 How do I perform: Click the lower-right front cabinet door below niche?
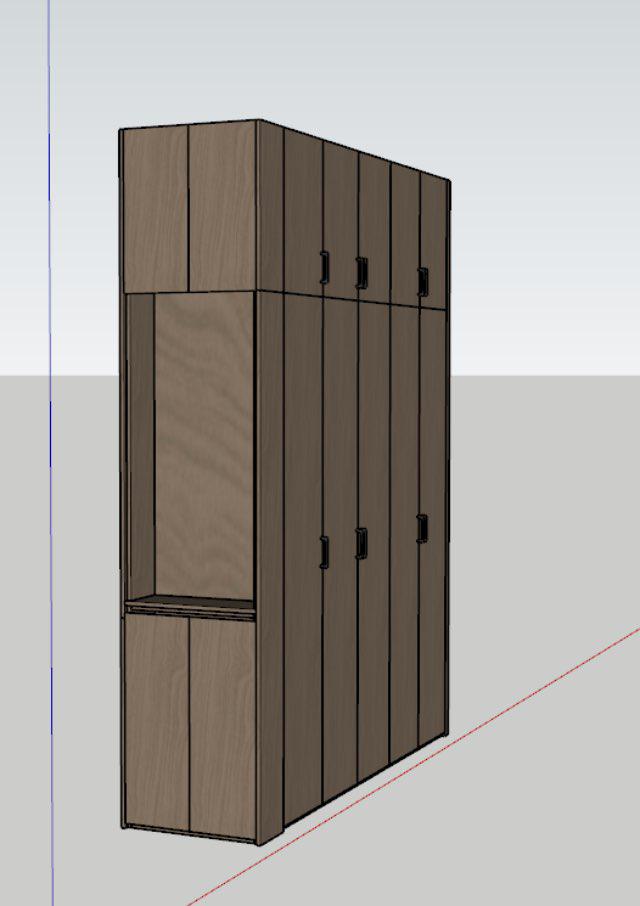pos(222,726)
